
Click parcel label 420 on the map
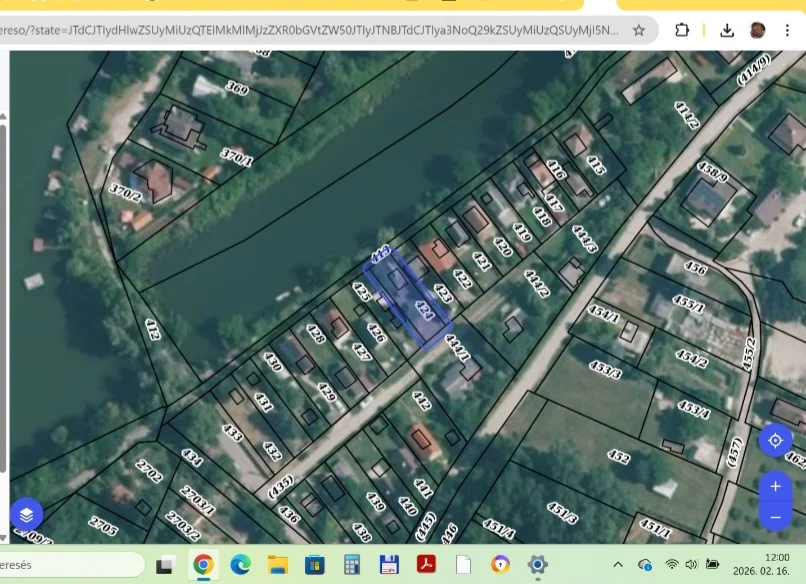pyautogui.click(x=502, y=246)
